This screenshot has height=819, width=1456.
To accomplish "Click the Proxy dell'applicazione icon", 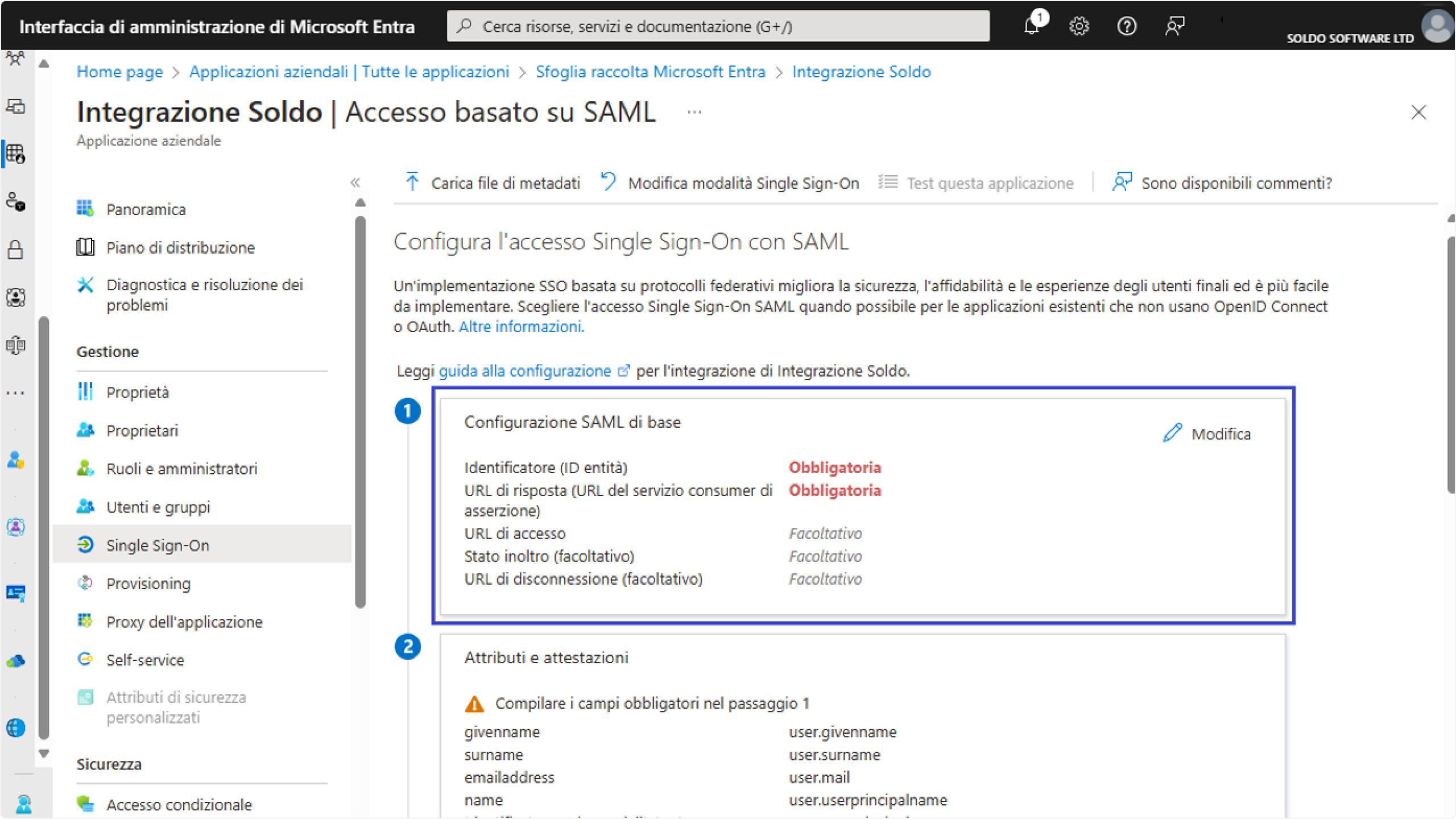I will point(85,621).
